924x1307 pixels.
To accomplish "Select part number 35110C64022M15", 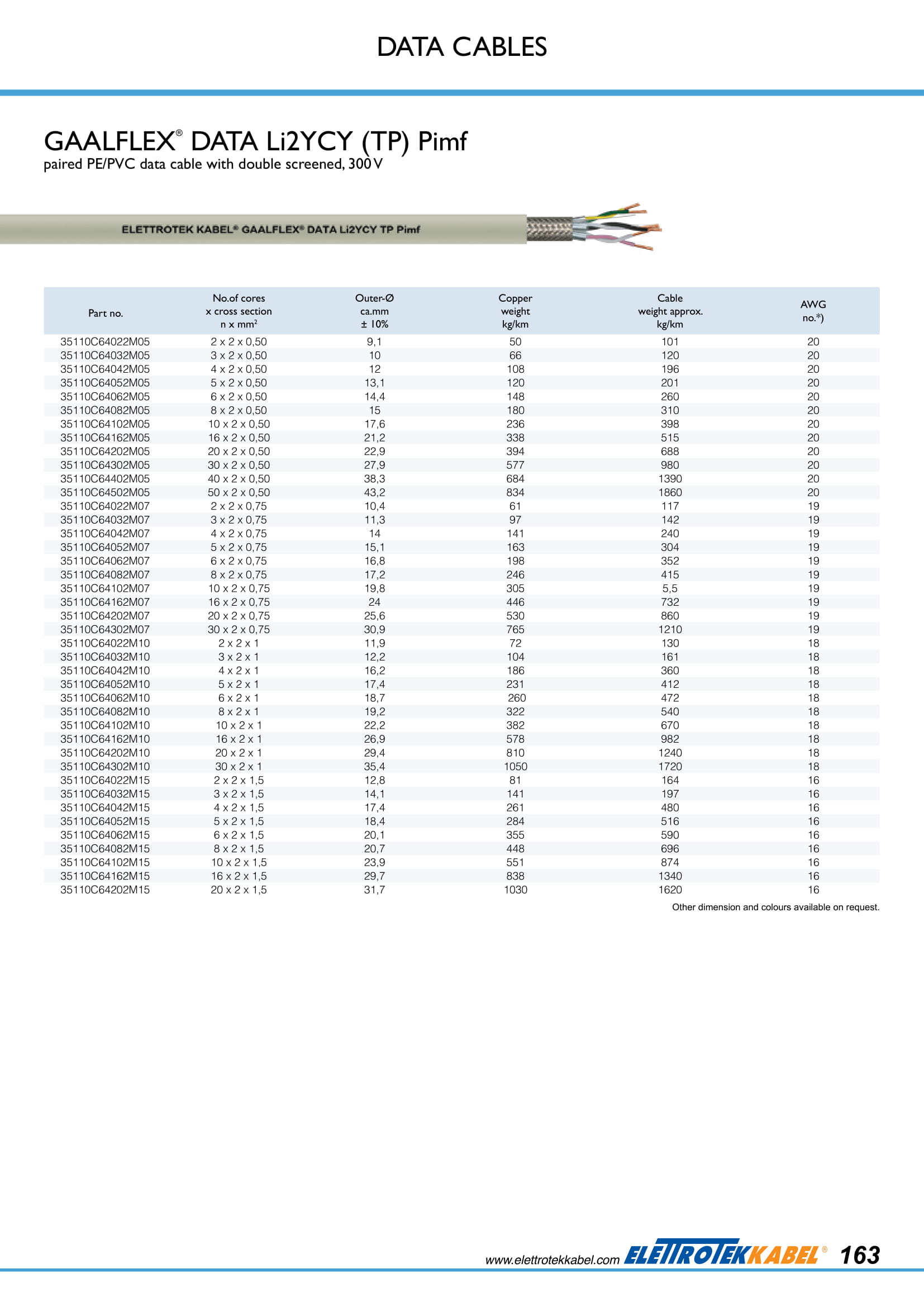I will 105,781.
